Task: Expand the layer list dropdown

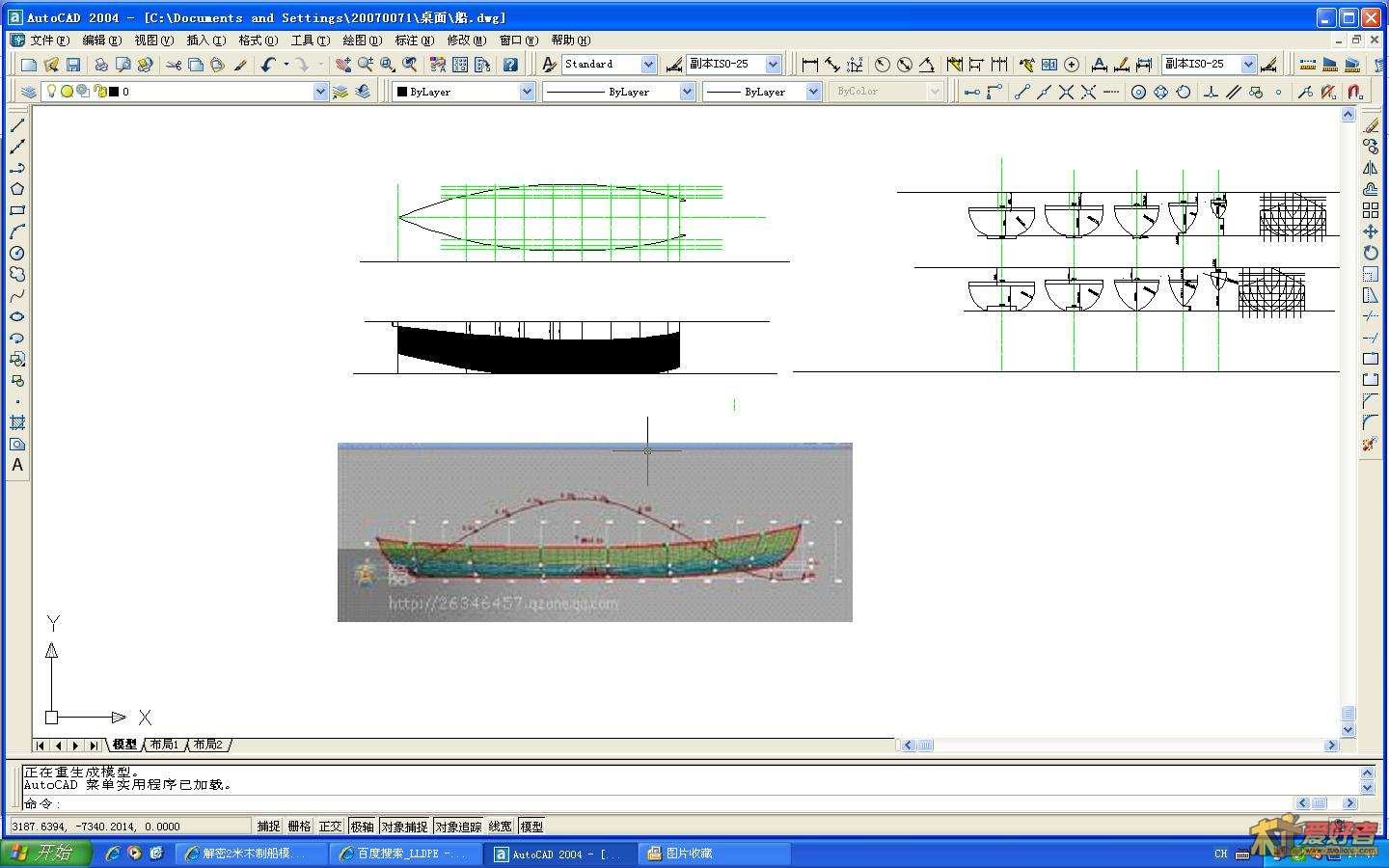Action: pos(320,92)
